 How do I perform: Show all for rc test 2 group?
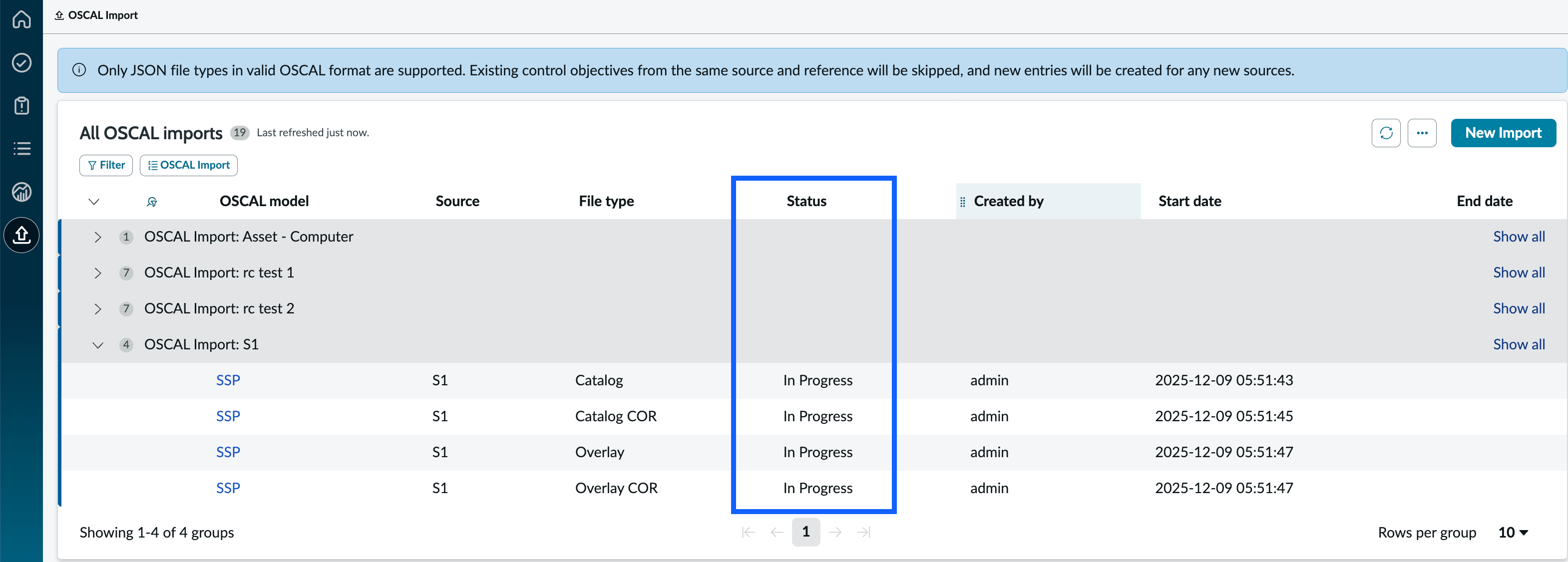pos(1519,308)
